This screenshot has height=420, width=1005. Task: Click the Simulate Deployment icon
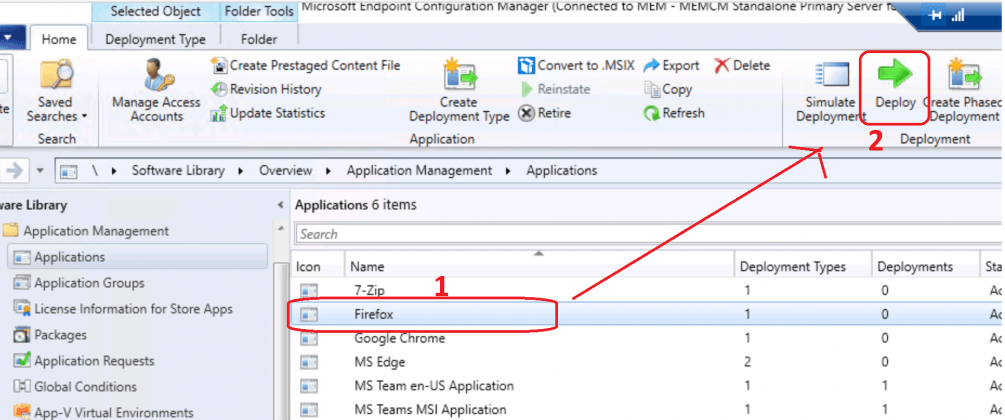pyautogui.click(x=831, y=76)
